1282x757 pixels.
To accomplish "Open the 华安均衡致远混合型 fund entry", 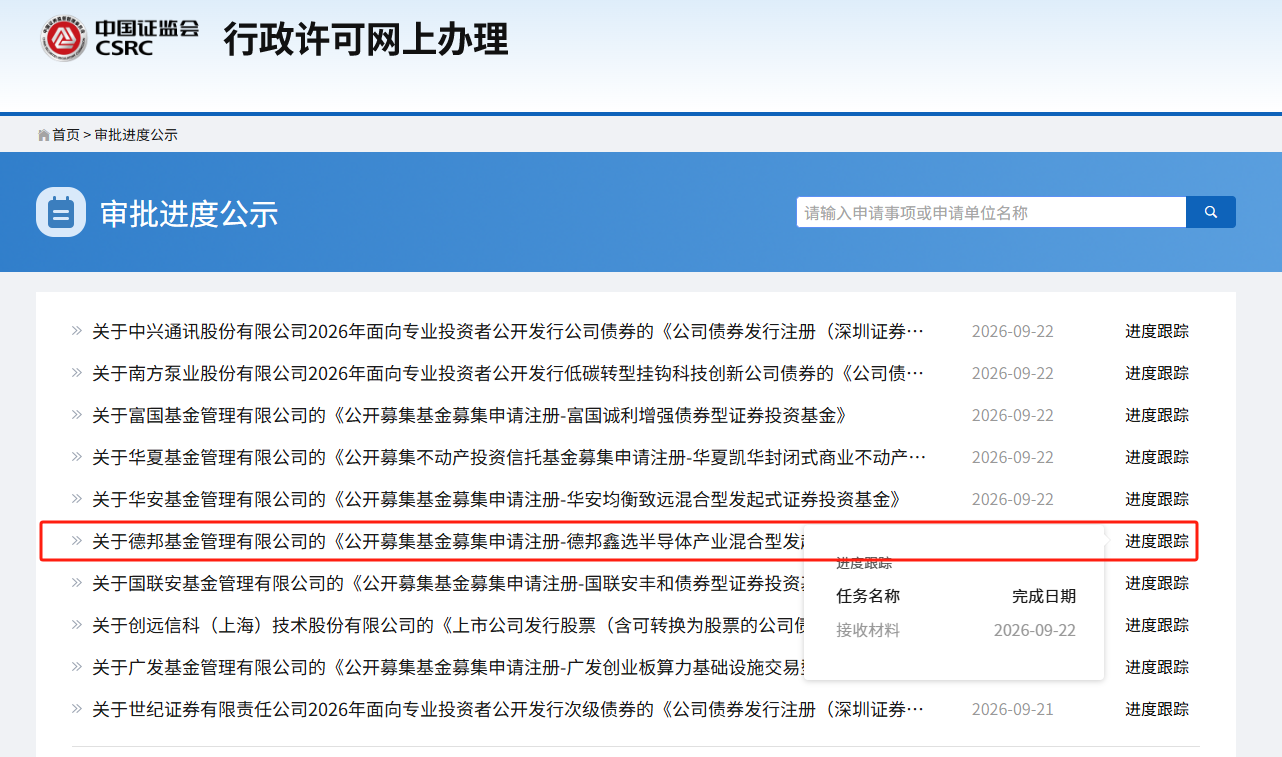I will [496, 499].
